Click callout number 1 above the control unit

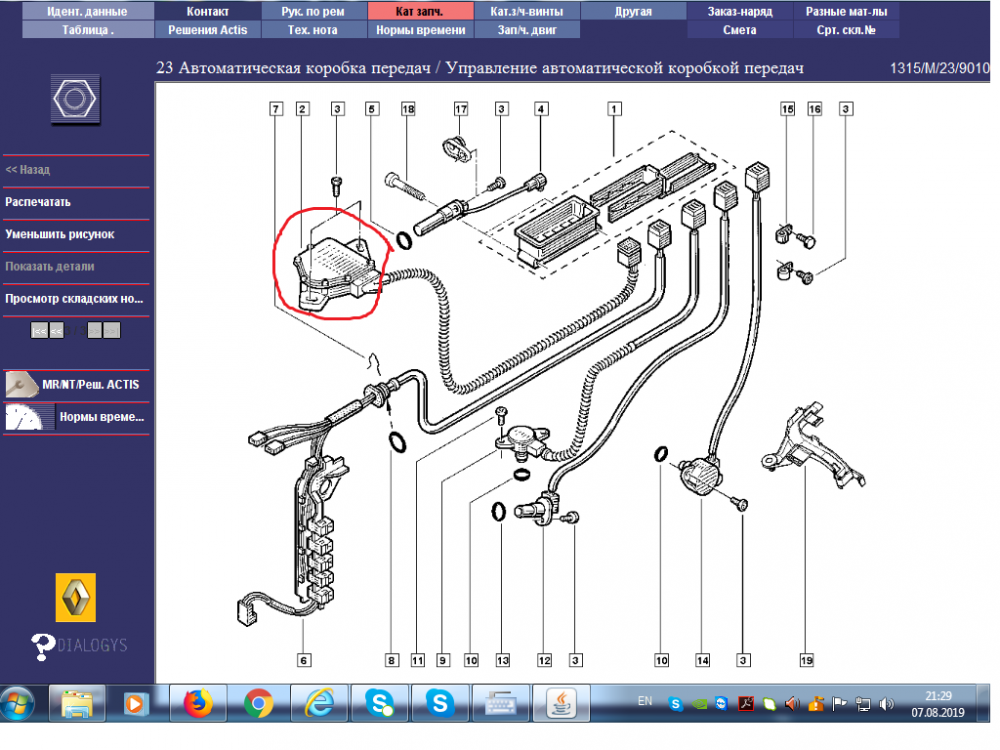pyautogui.click(x=614, y=109)
